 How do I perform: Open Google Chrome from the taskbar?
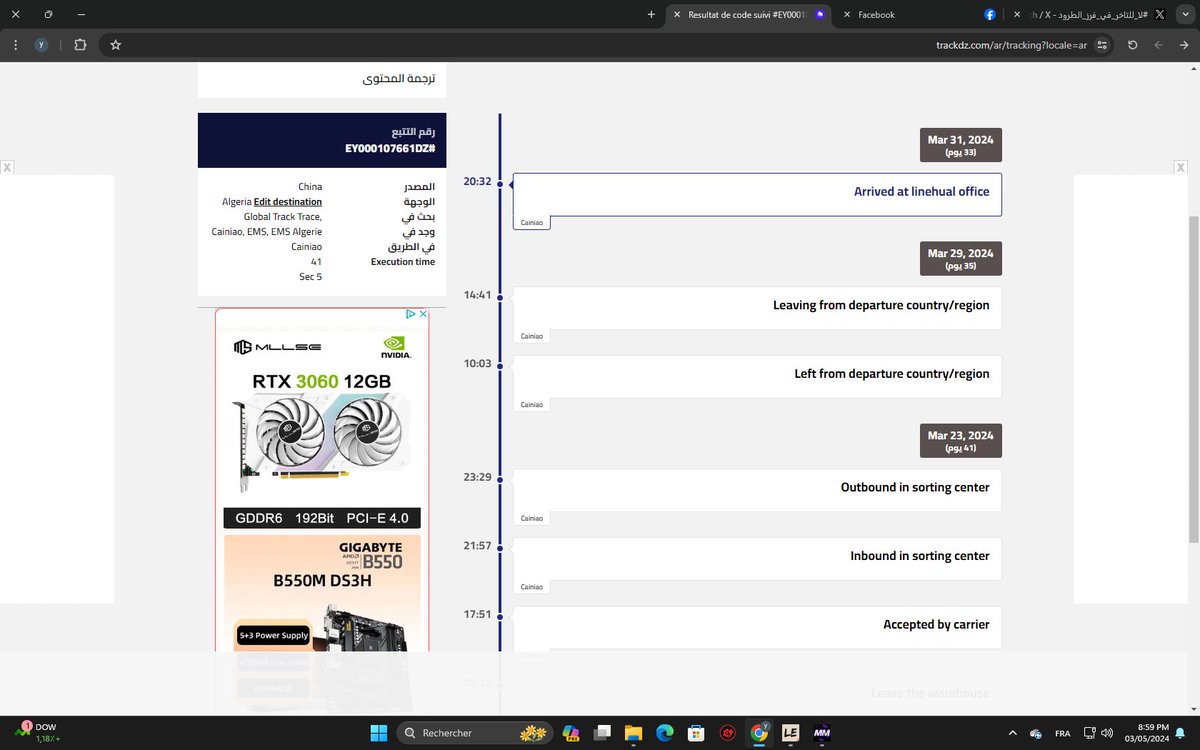[x=759, y=733]
